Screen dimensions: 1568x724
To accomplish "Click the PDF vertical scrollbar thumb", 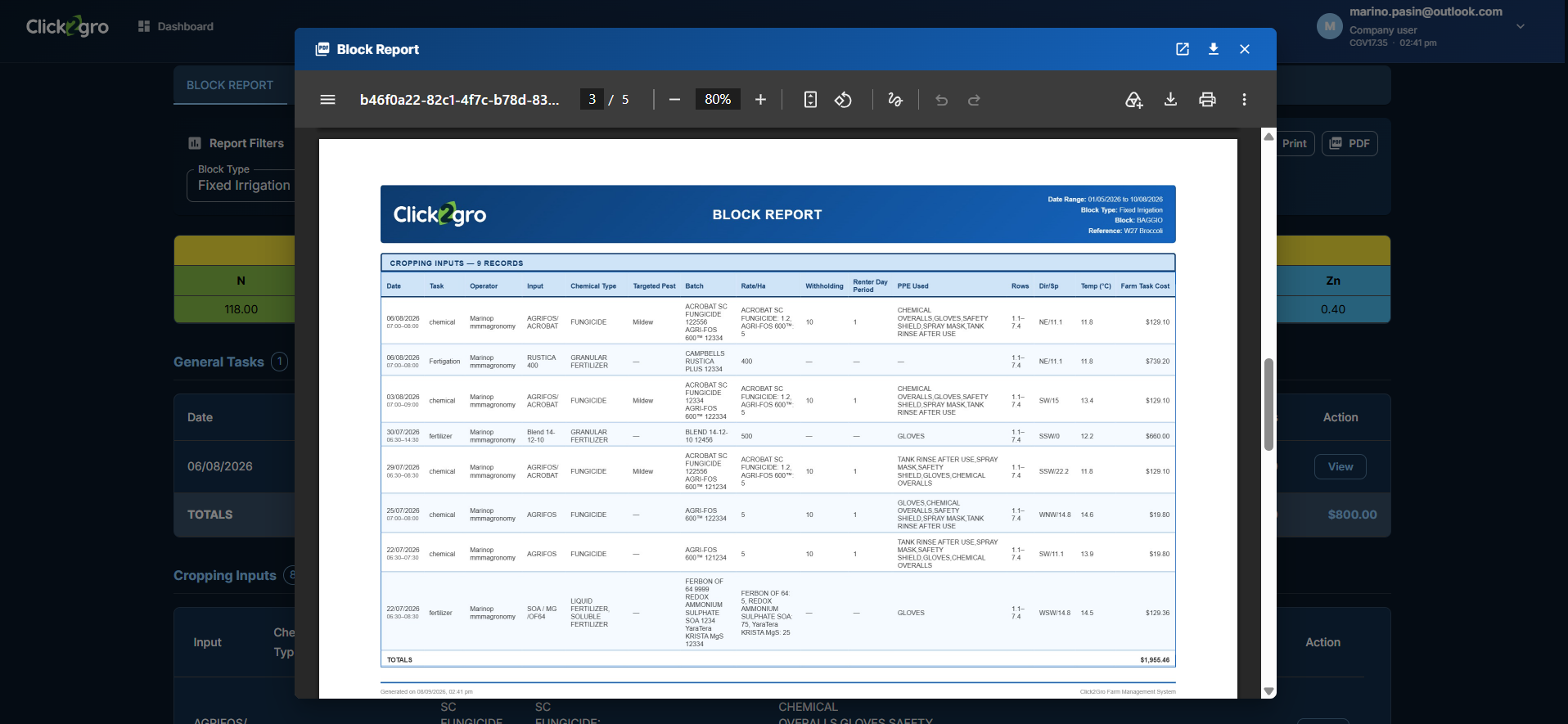I will coord(1268,404).
